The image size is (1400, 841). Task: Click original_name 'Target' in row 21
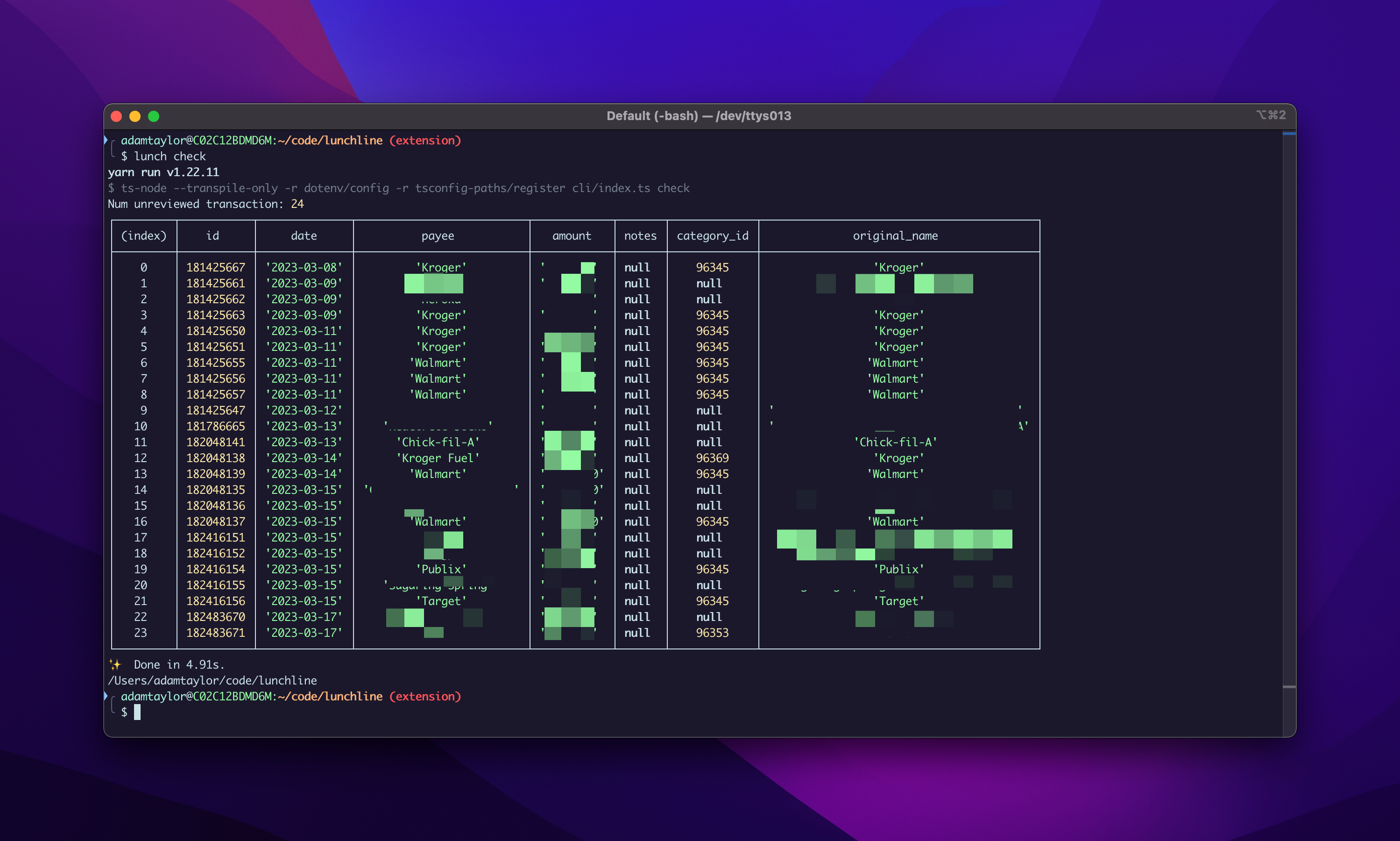[x=899, y=601]
